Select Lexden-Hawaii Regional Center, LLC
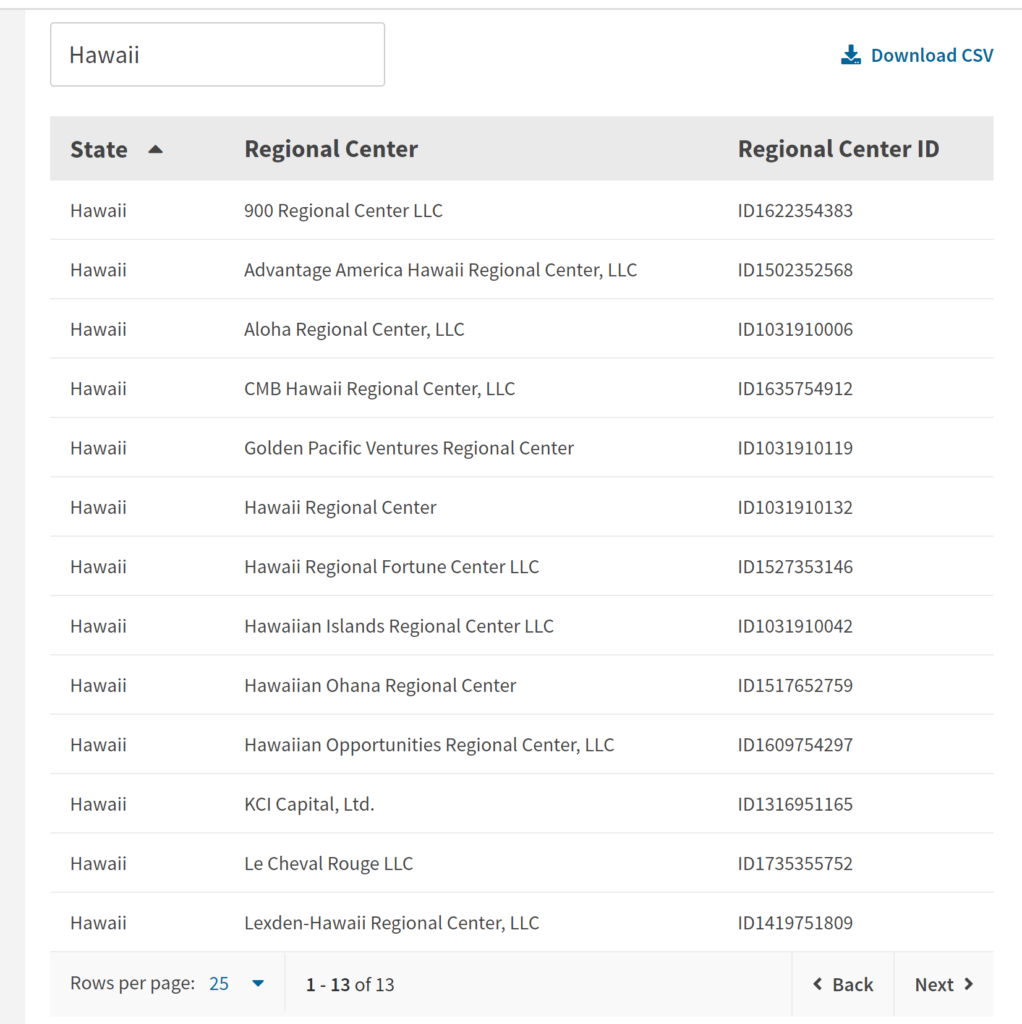Screen dimensions: 1022x1024 pos(392,923)
